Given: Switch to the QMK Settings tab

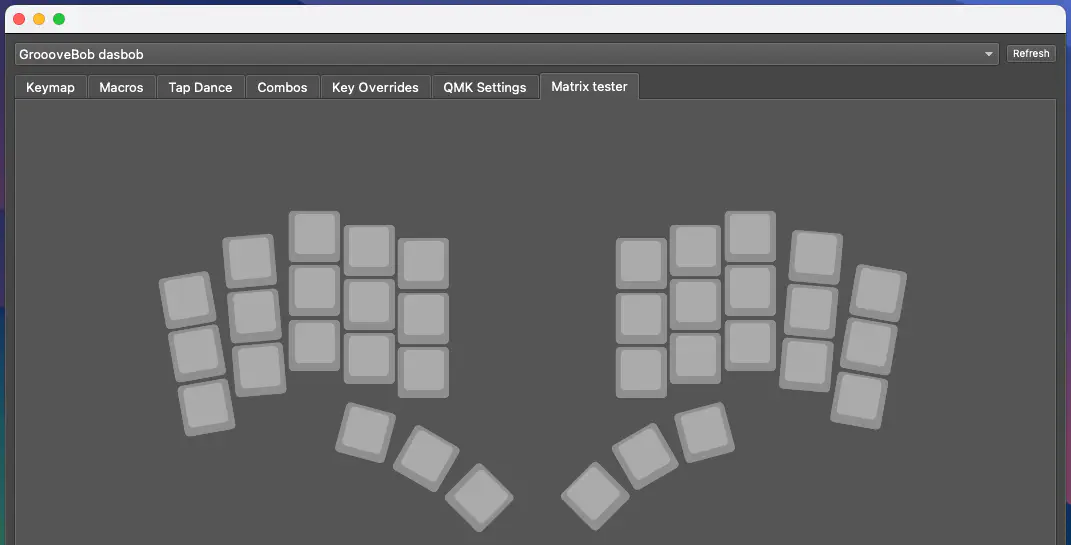Looking at the screenshot, I should [x=485, y=88].
